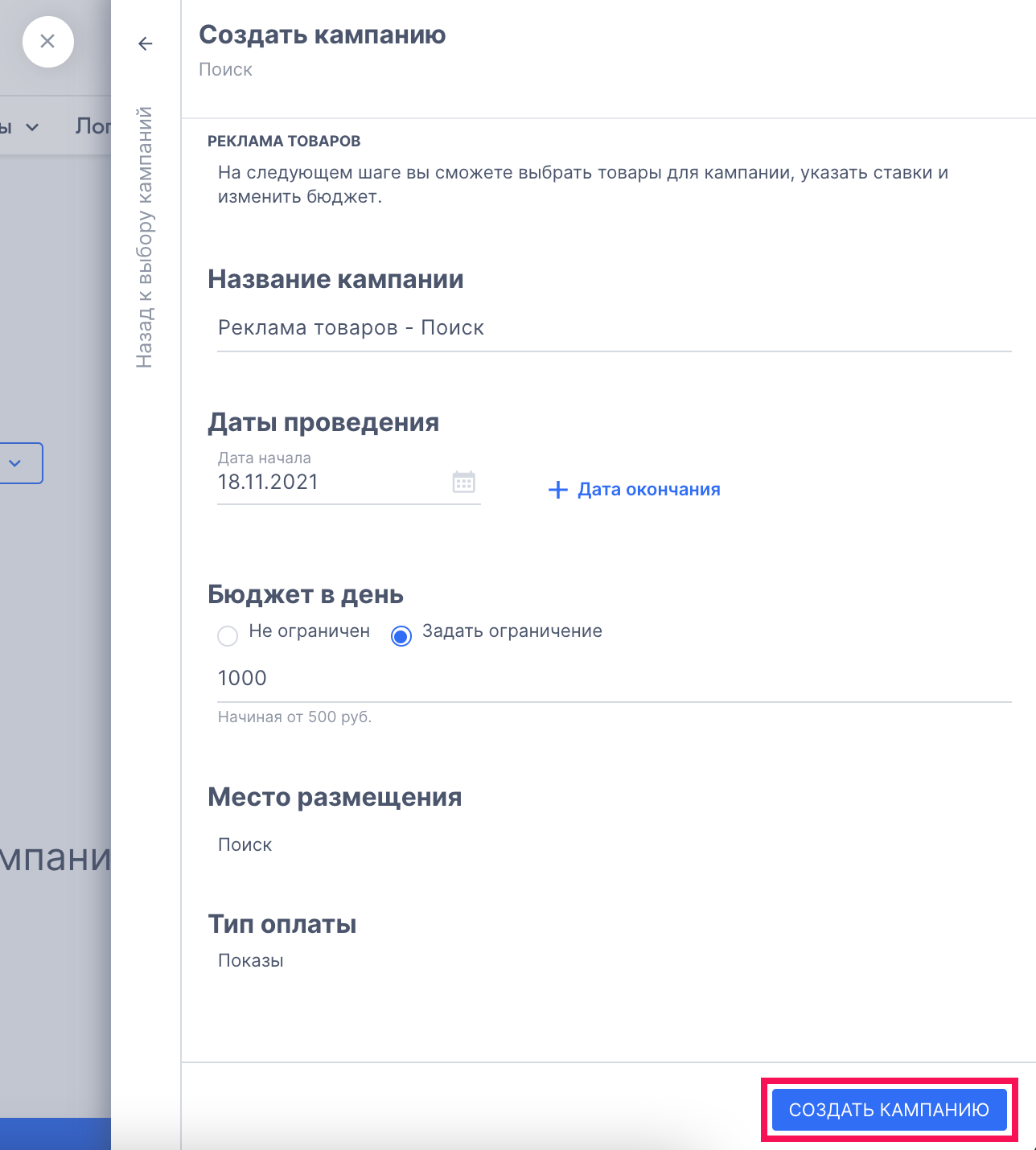Add an end date via Дата окончания
Image resolution: width=1036 pixels, height=1150 pixels.
649,490
